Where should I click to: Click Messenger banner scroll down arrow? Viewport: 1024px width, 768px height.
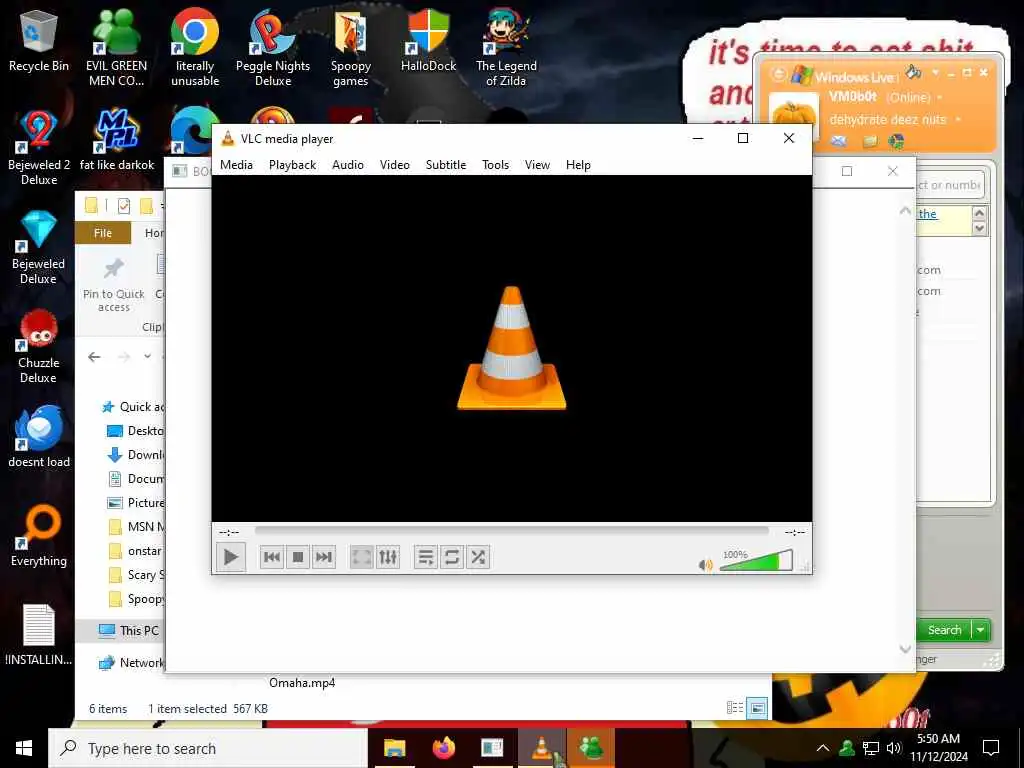pyautogui.click(x=979, y=228)
